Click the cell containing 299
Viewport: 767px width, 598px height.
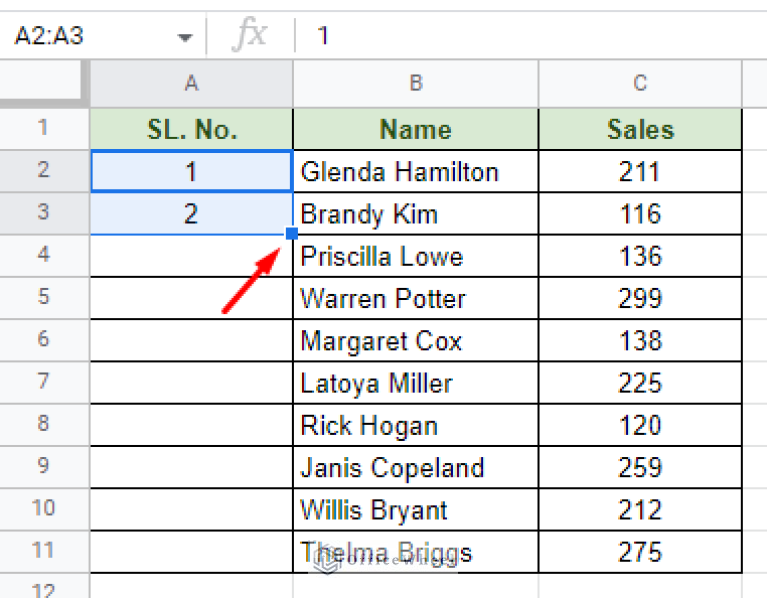coord(640,298)
